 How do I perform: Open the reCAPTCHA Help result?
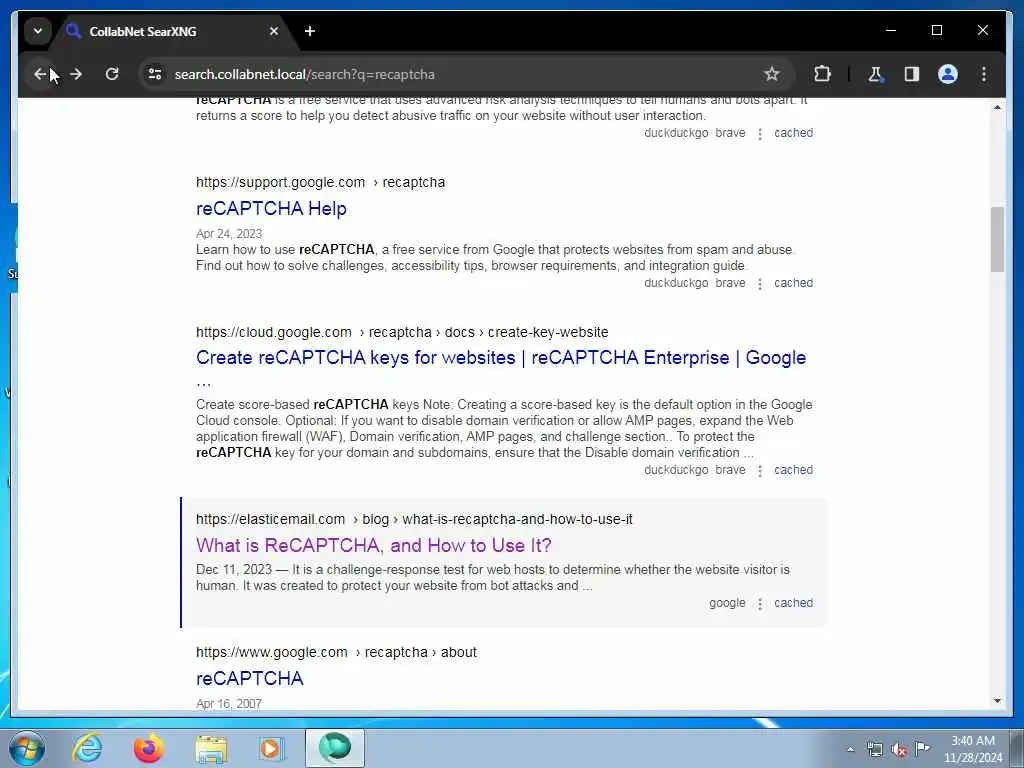click(271, 209)
